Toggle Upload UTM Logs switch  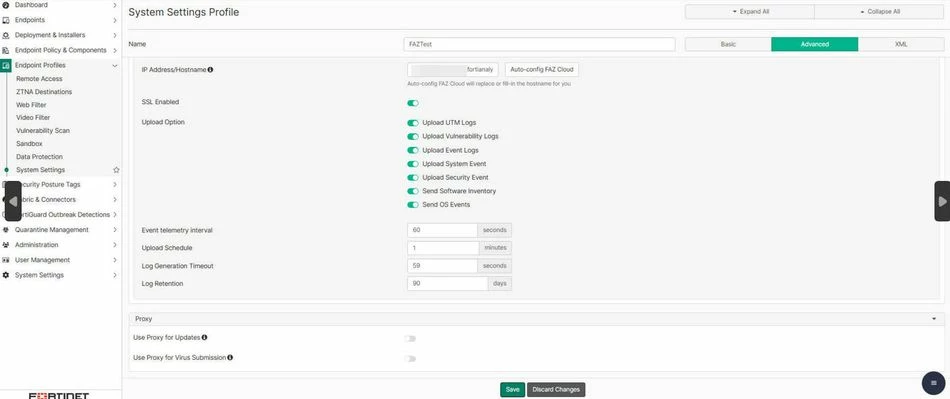point(413,123)
